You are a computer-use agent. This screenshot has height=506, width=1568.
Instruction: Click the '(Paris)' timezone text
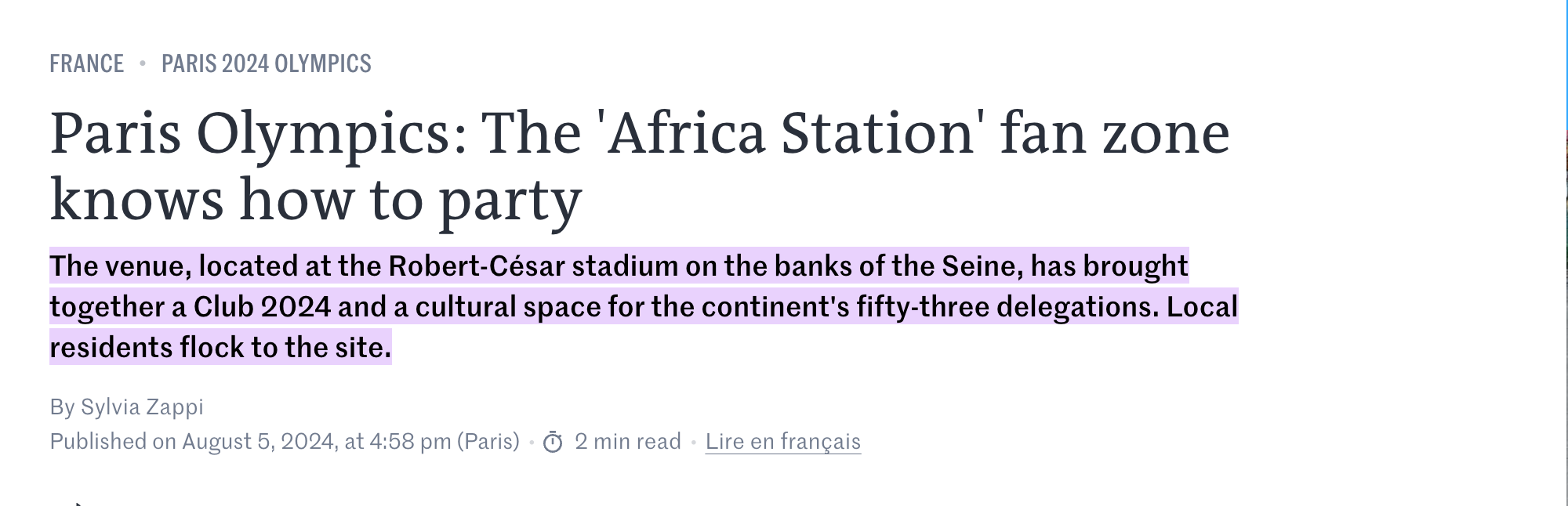coord(488,442)
